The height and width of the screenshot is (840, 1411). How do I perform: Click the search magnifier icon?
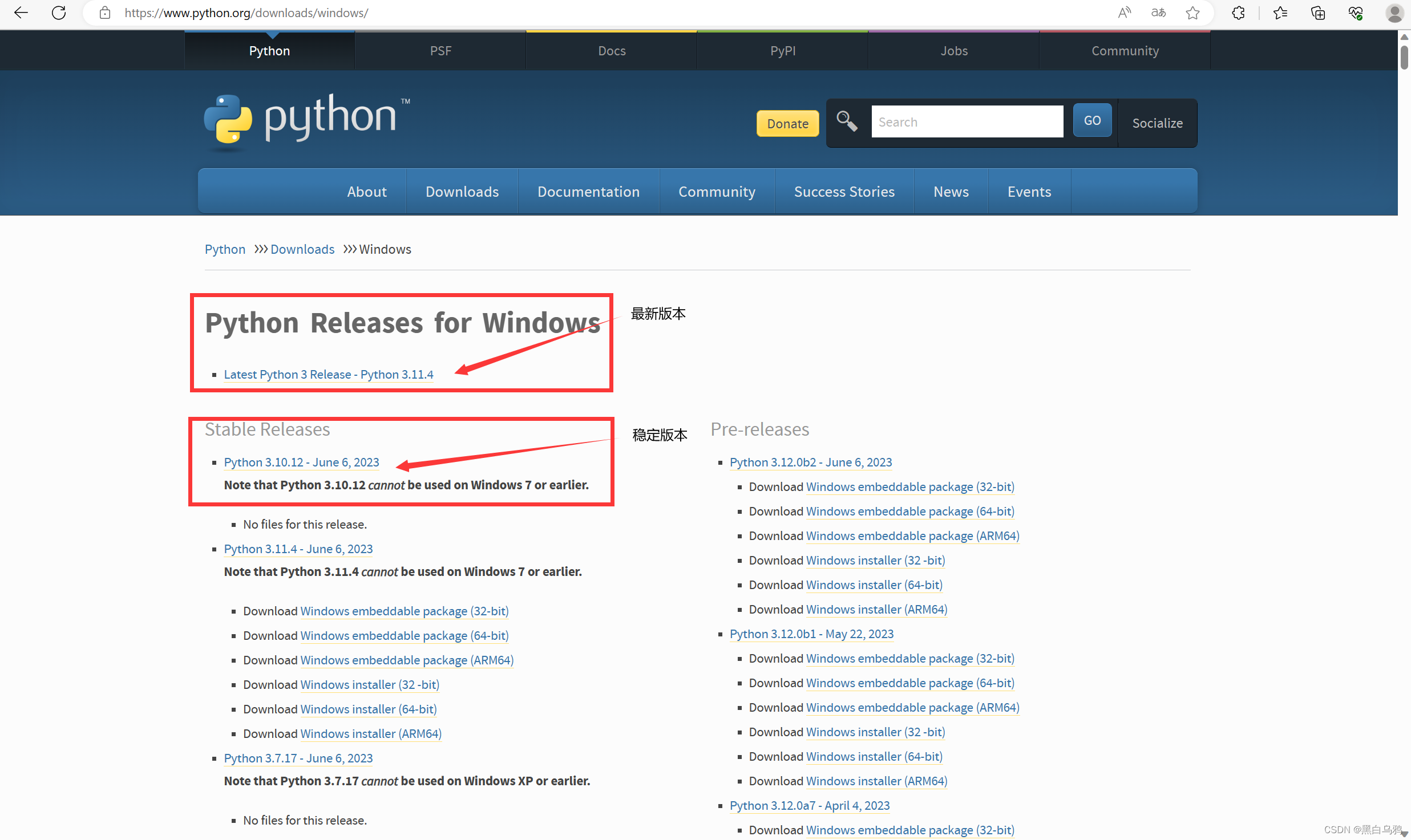point(847,121)
